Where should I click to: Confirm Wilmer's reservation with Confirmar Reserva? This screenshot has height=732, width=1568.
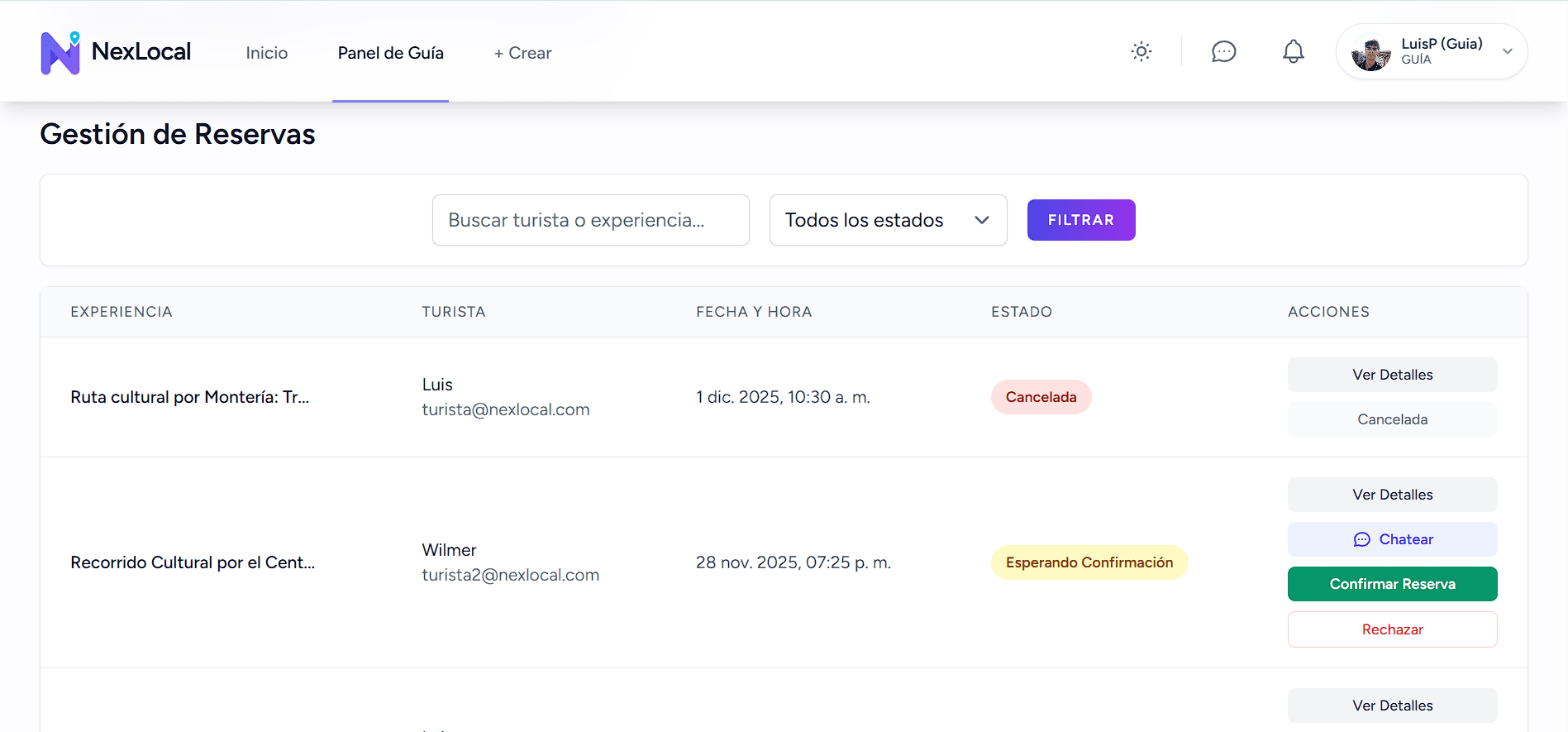click(1392, 584)
